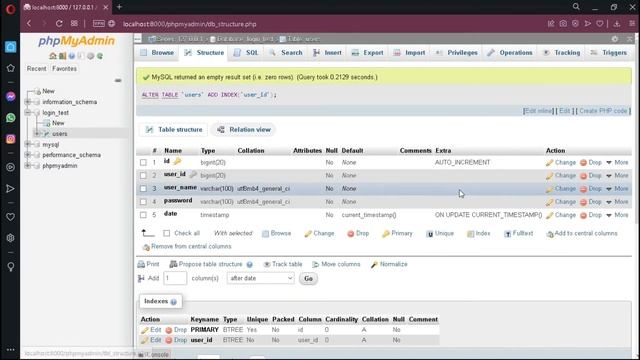This screenshot has width=640, height=360.
Task: Expand mysql database node
Action: pos(27,144)
